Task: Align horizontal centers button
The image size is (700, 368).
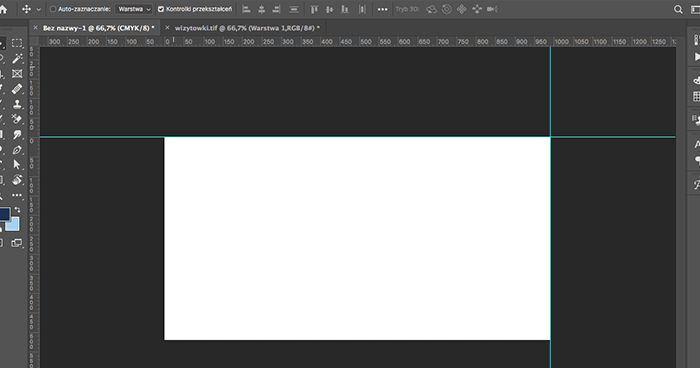Action: (262, 9)
